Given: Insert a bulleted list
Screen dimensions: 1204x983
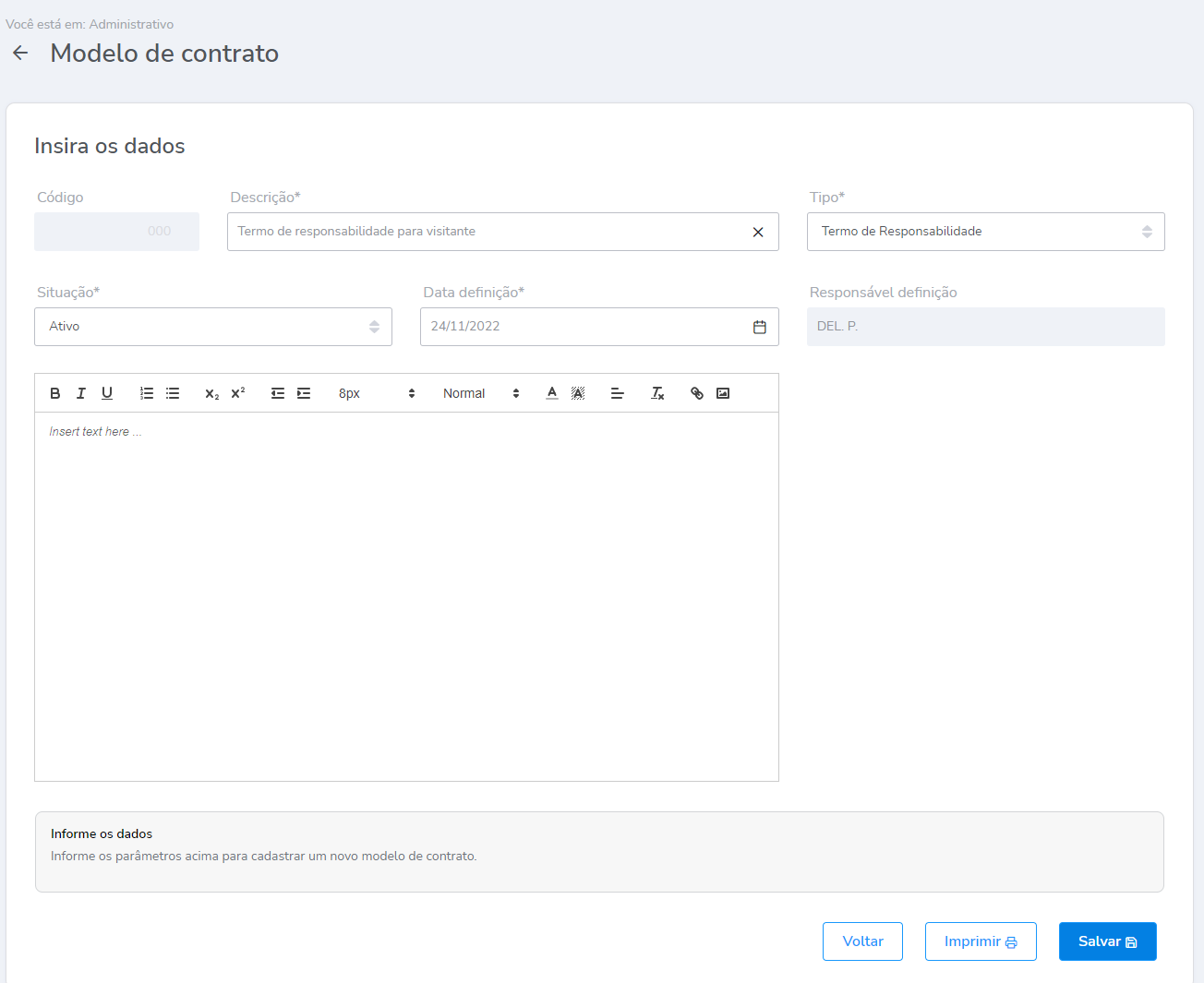Looking at the screenshot, I should click(x=173, y=393).
